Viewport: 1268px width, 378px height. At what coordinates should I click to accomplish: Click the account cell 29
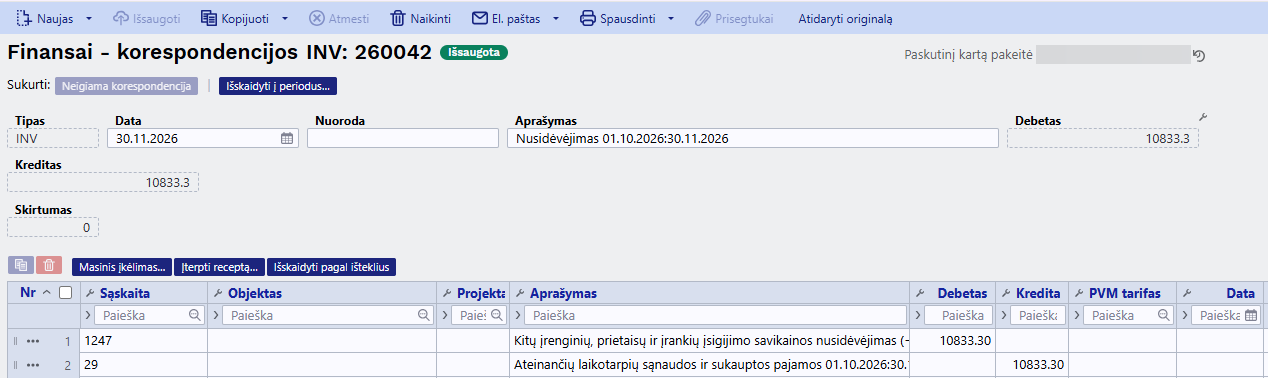143,365
